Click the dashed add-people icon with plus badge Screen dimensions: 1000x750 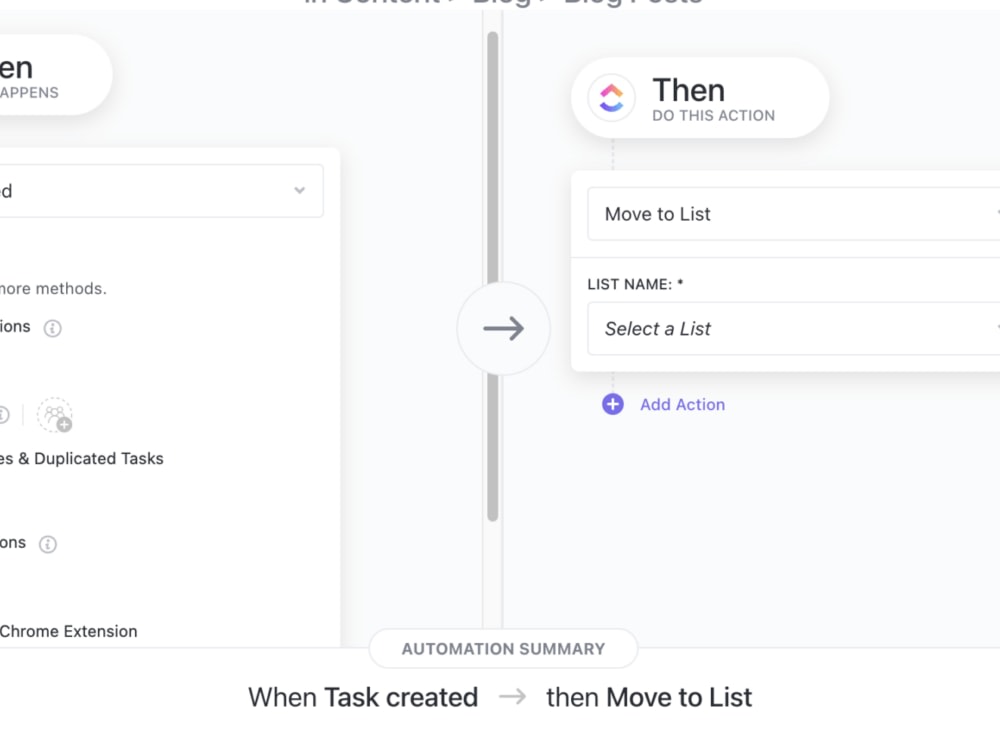(x=55, y=415)
